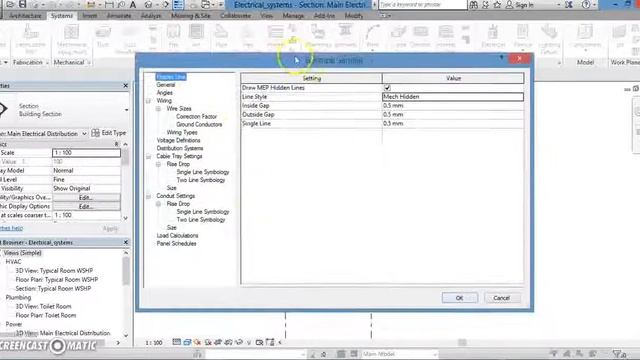The width and height of the screenshot is (640, 360).
Task: Toggle Thin Lines icon in quick access toolbar
Action: [178, 4]
